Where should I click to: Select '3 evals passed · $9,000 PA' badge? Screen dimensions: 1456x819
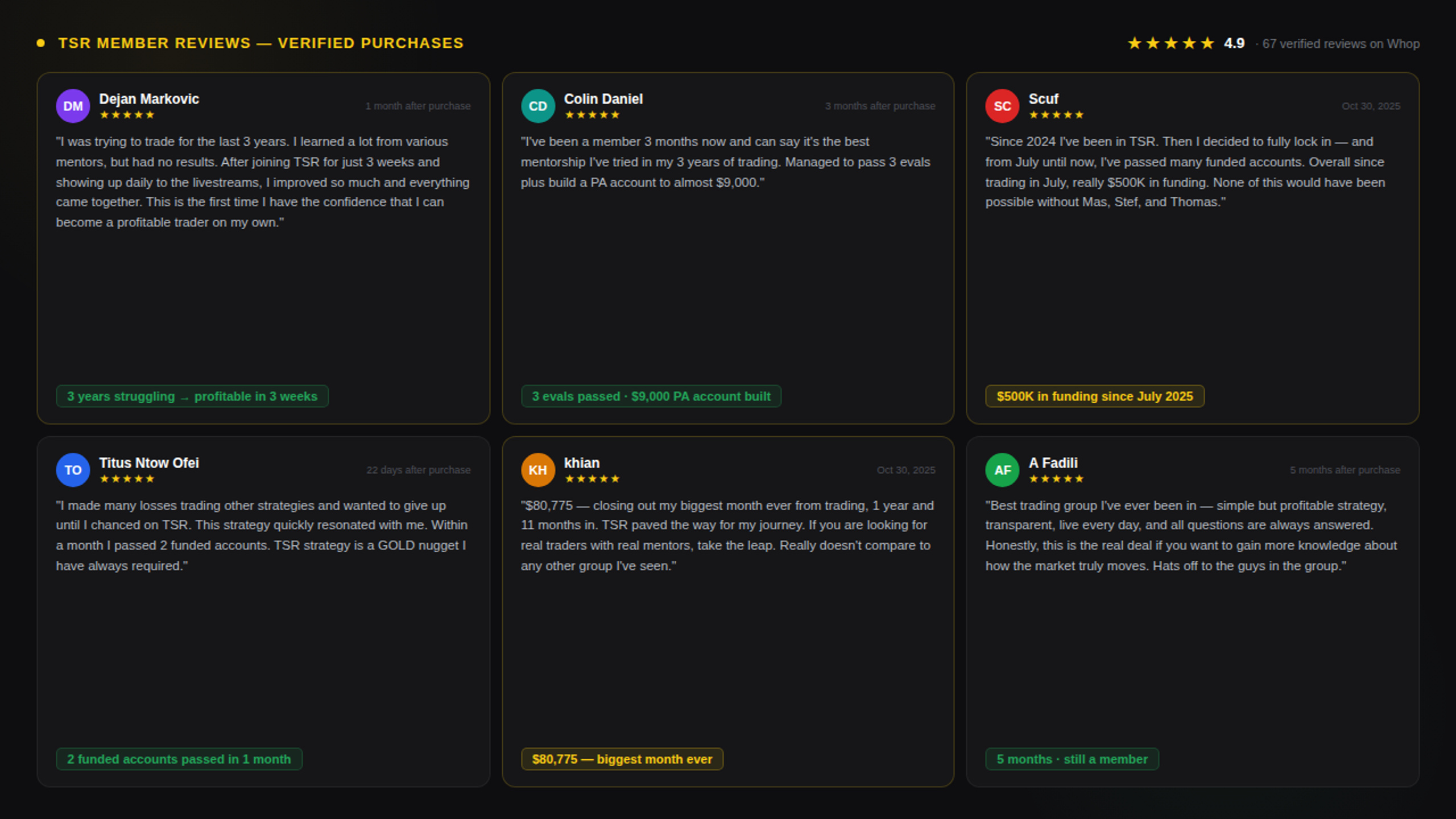pyautogui.click(x=651, y=396)
